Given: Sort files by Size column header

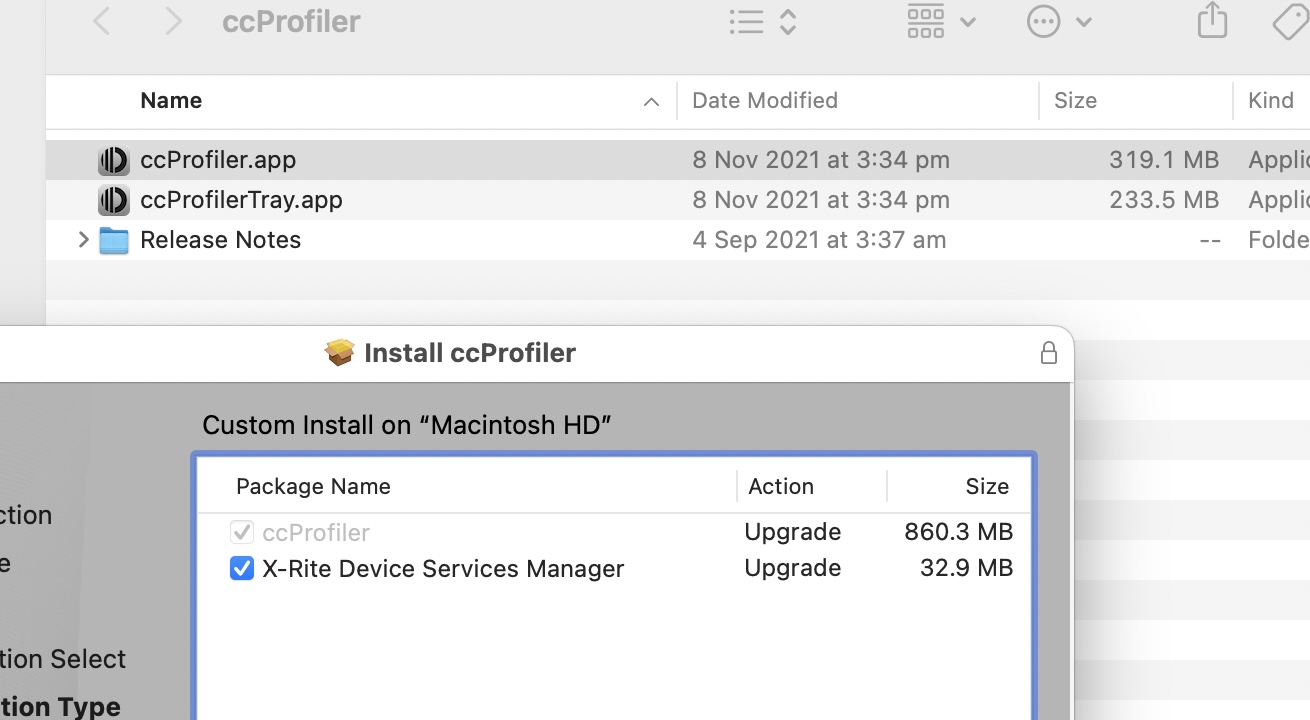Looking at the screenshot, I should coord(1075,101).
